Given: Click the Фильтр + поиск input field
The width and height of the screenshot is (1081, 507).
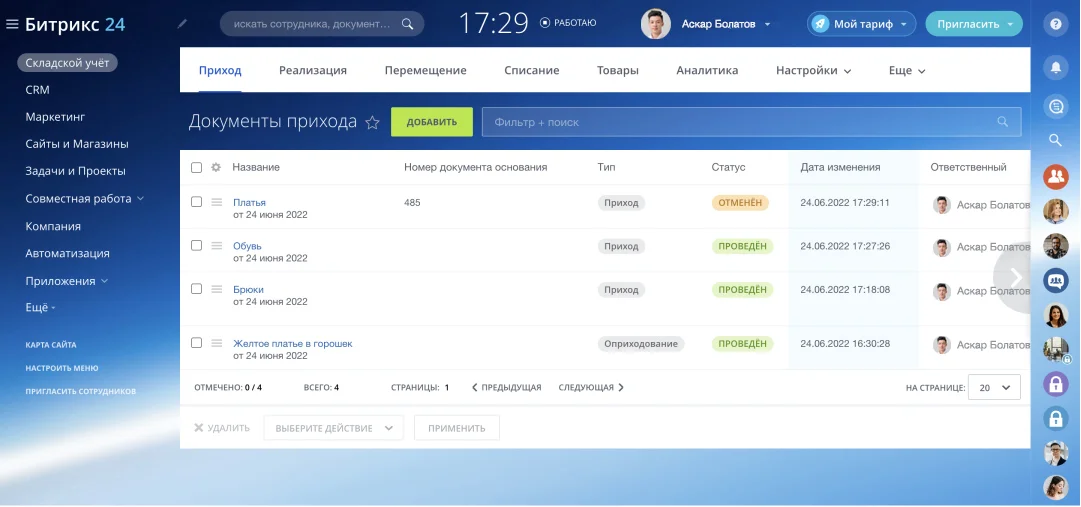Looking at the screenshot, I should [740, 122].
